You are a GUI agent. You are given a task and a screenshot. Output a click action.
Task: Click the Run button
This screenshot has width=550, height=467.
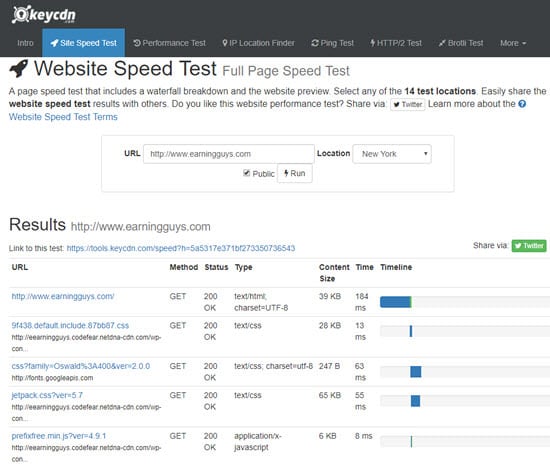(295, 173)
